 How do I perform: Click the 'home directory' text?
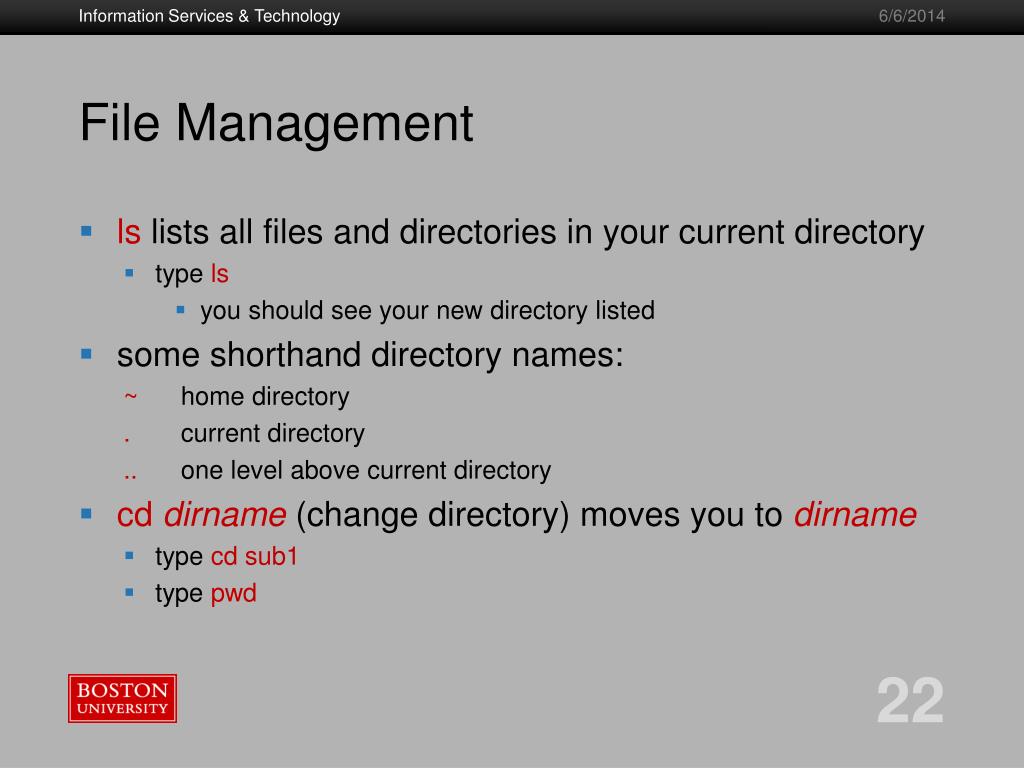[x=265, y=397]
